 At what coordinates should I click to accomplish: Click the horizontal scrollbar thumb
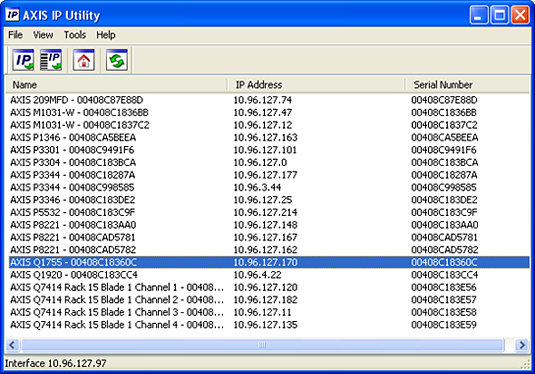click(x=262, y=345)
